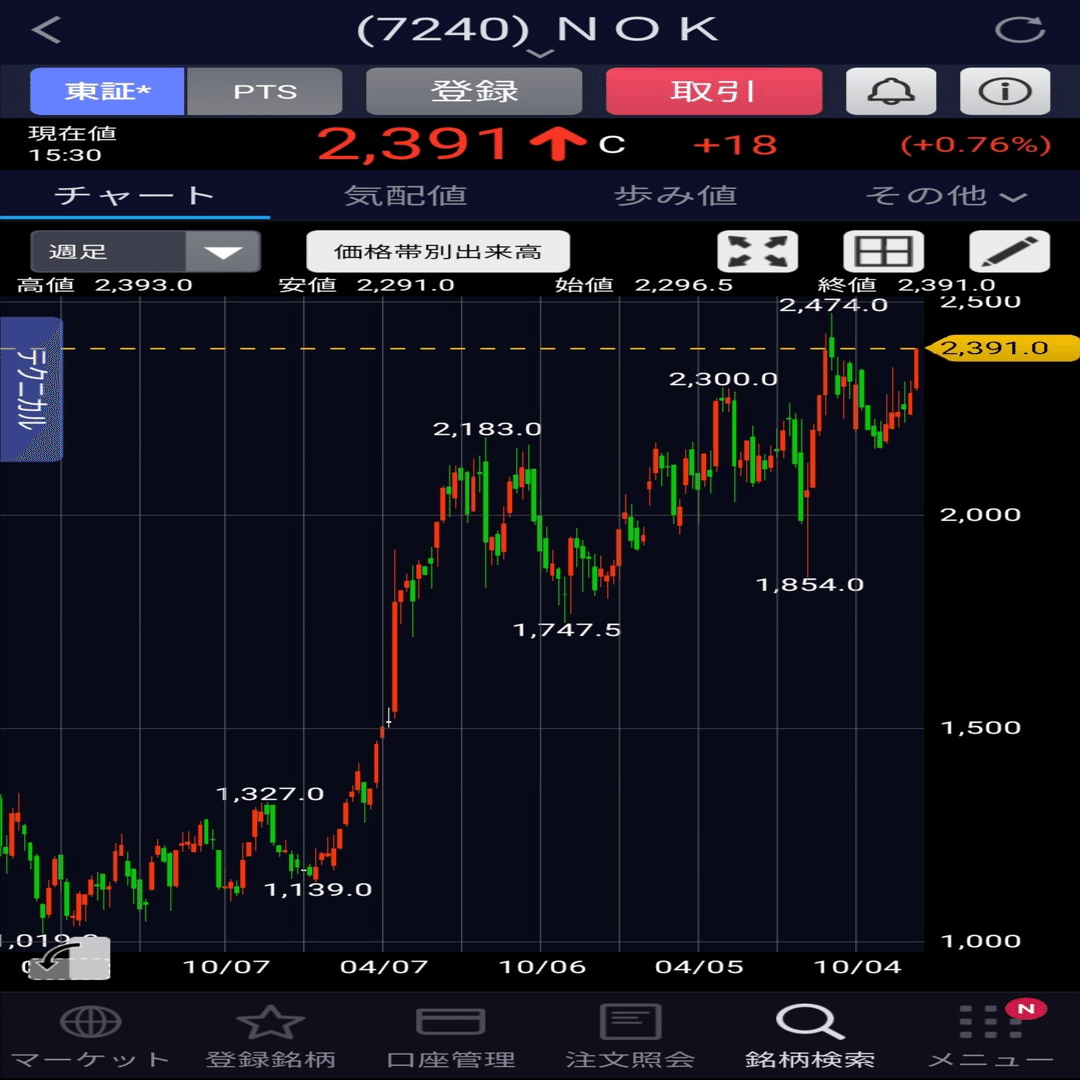Image resolution: width=1080 pixels, height=1080 pixels.
Task: Expand その他 dropdown tab
Action: point(946,196)
